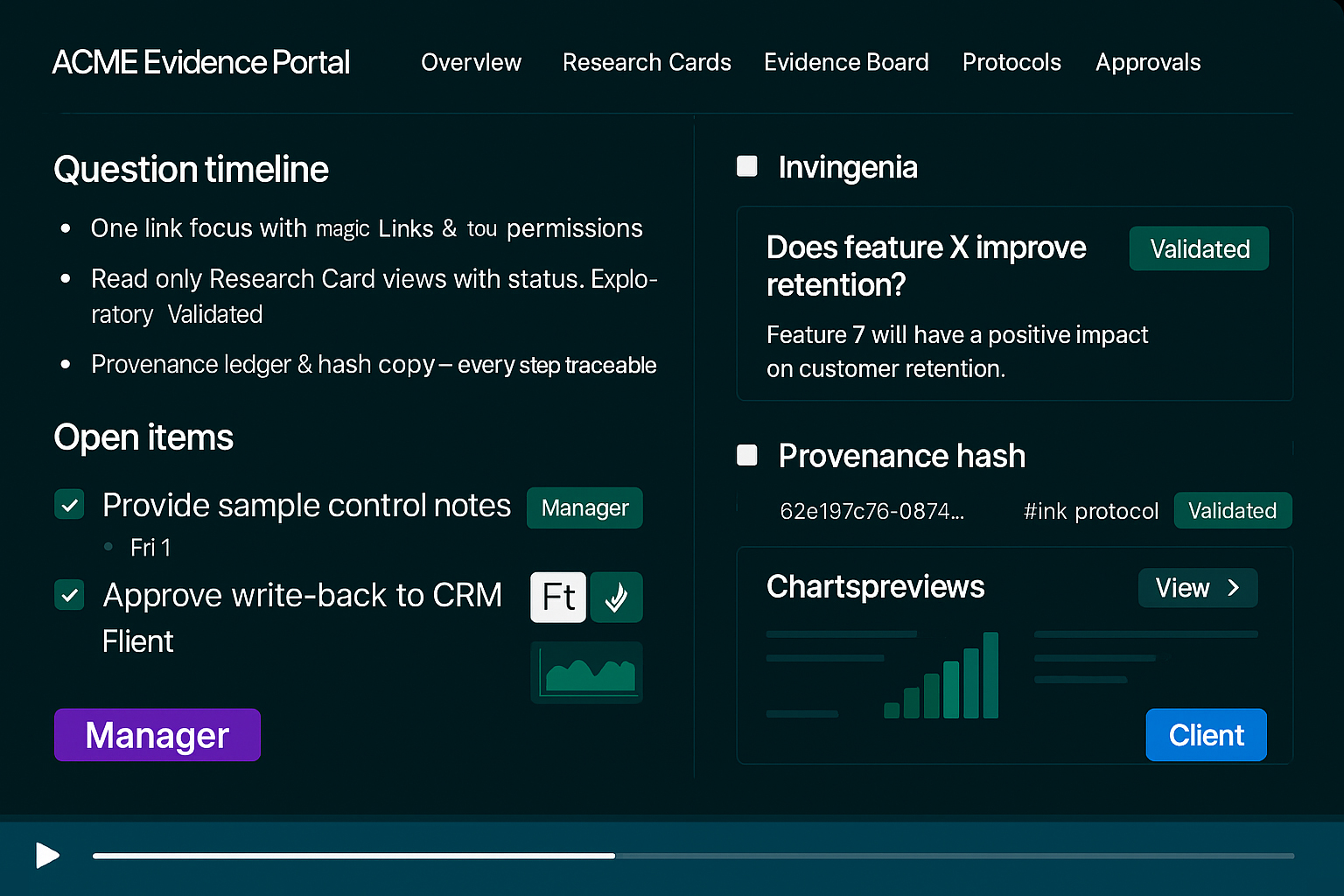Open the Approvals section
The image size is (1344, 896).
click(x=1148, y=62)
